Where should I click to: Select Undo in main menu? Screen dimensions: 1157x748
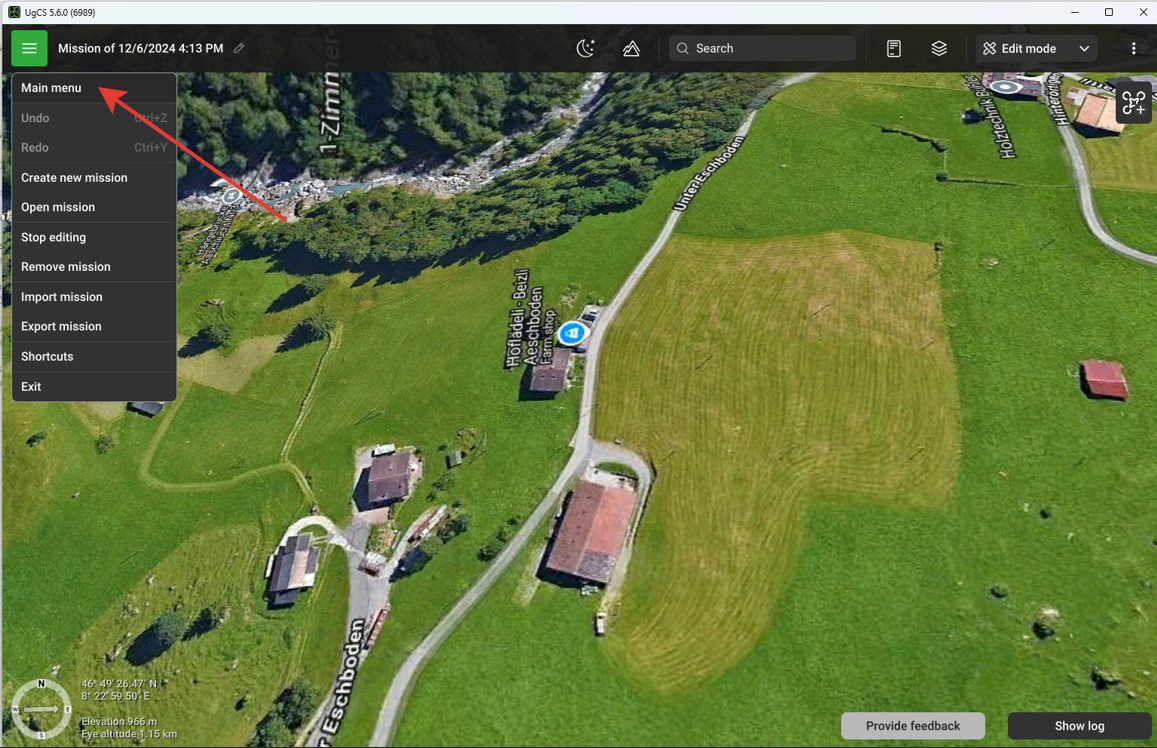94,118
